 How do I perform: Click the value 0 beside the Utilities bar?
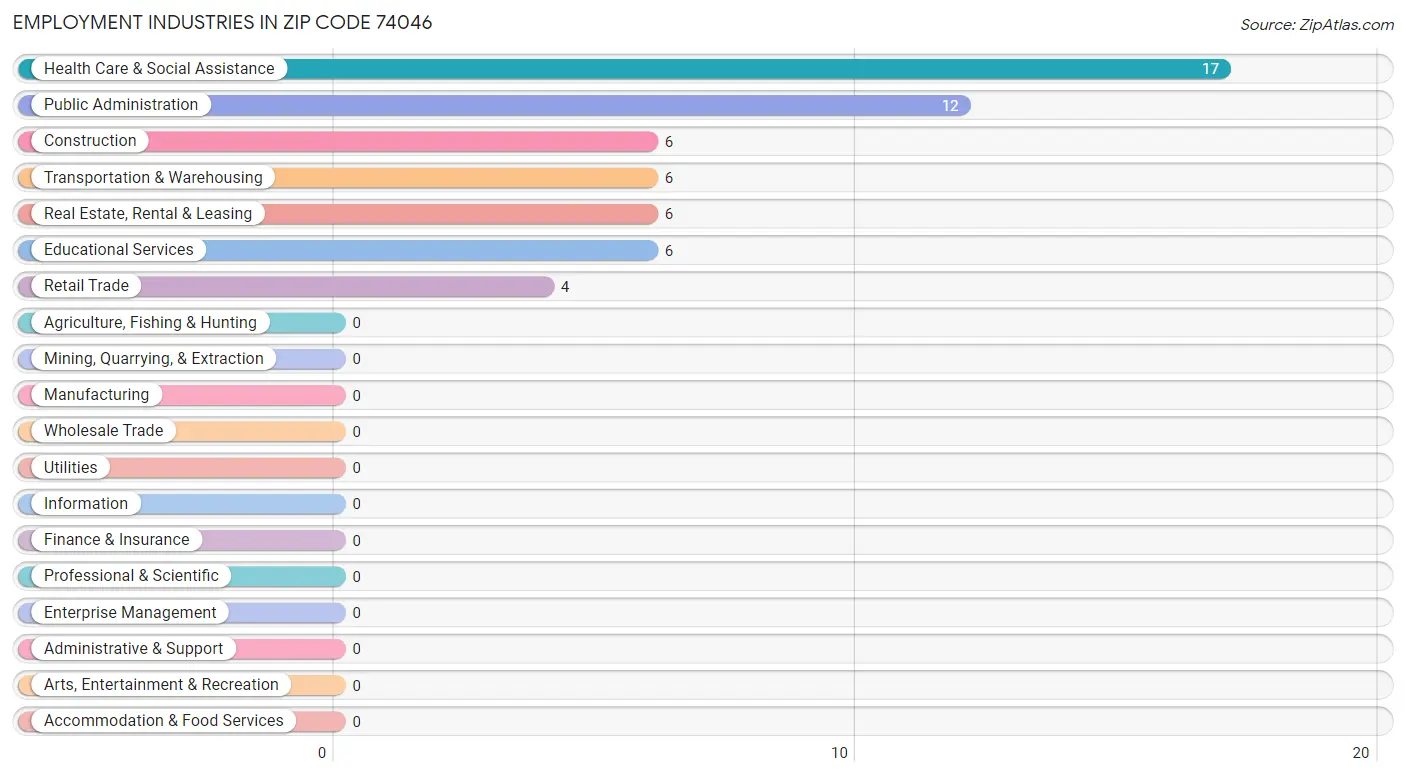tap(356, 468)
